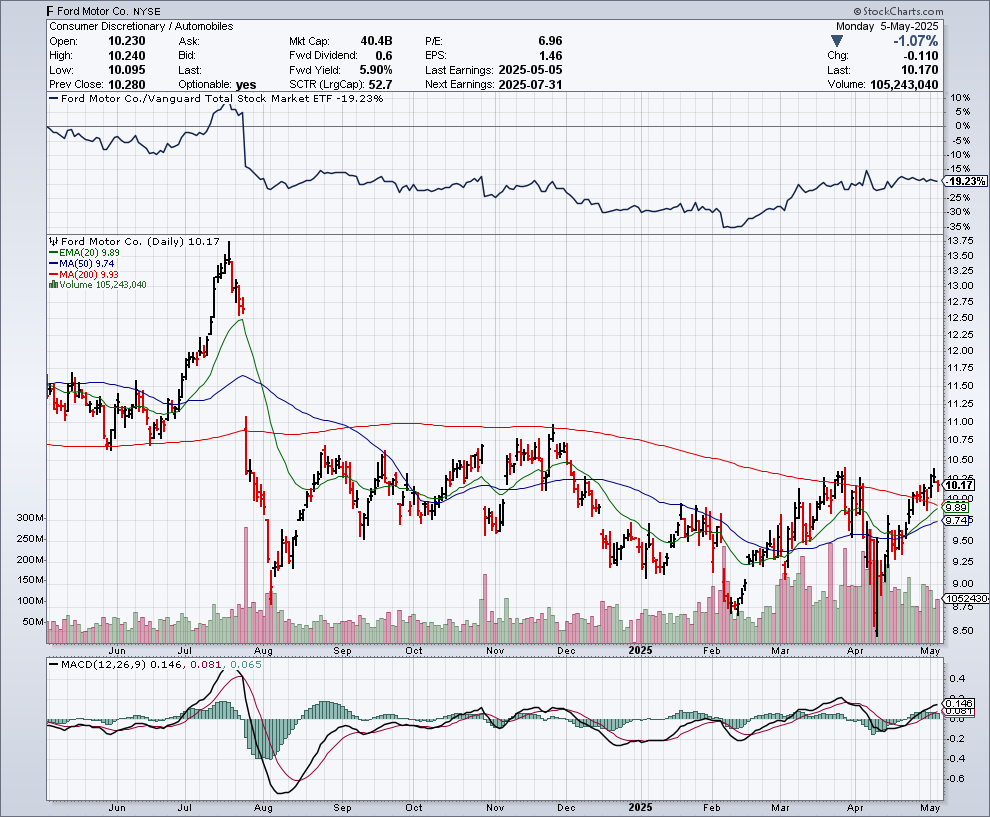The height and width of the screenshot is (817, 990).
Task: Click the Chg value -0.110
Action: [x=919, y=56]
